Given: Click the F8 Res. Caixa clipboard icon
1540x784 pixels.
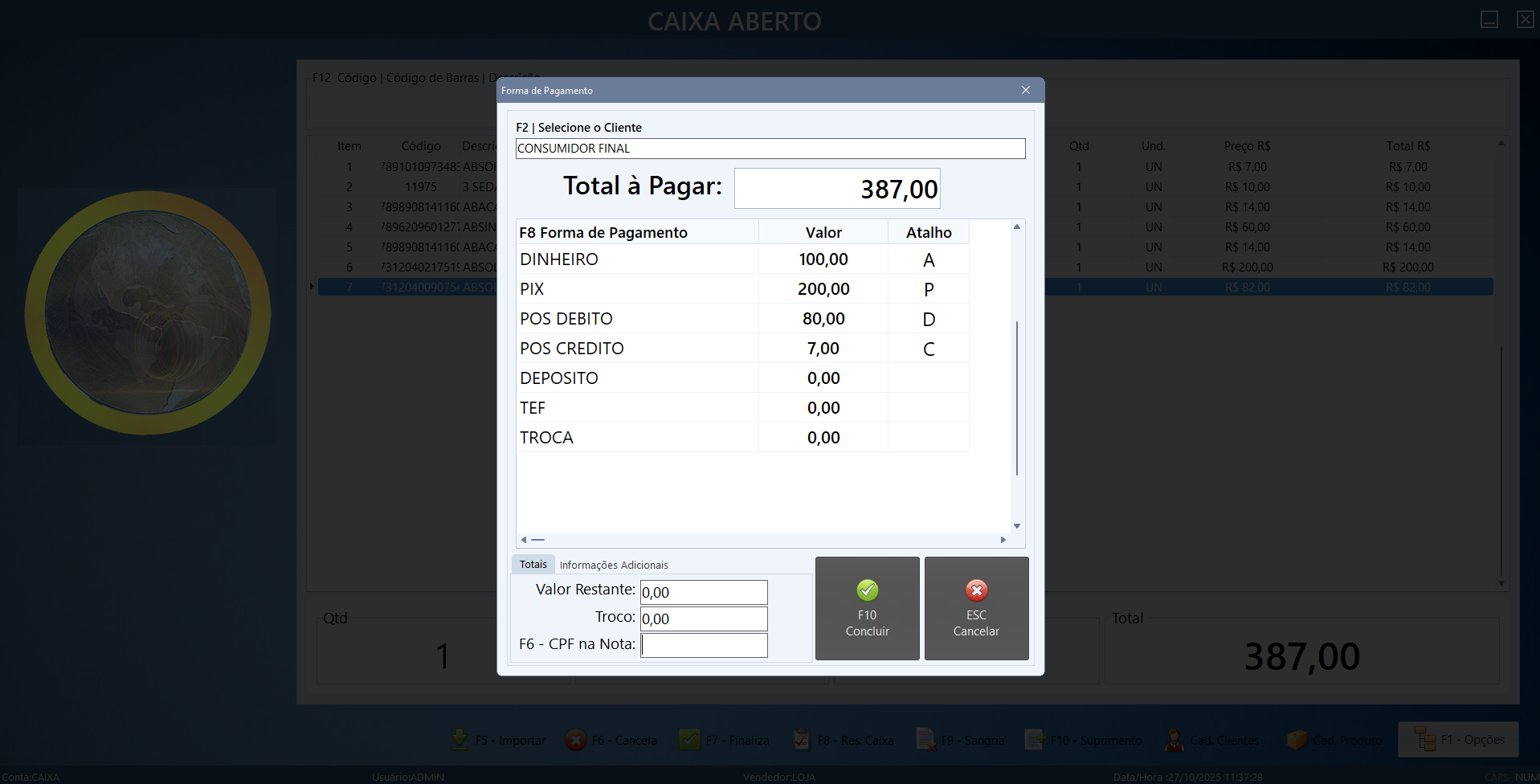Looking at the screenshot, I should coord(801,740).
